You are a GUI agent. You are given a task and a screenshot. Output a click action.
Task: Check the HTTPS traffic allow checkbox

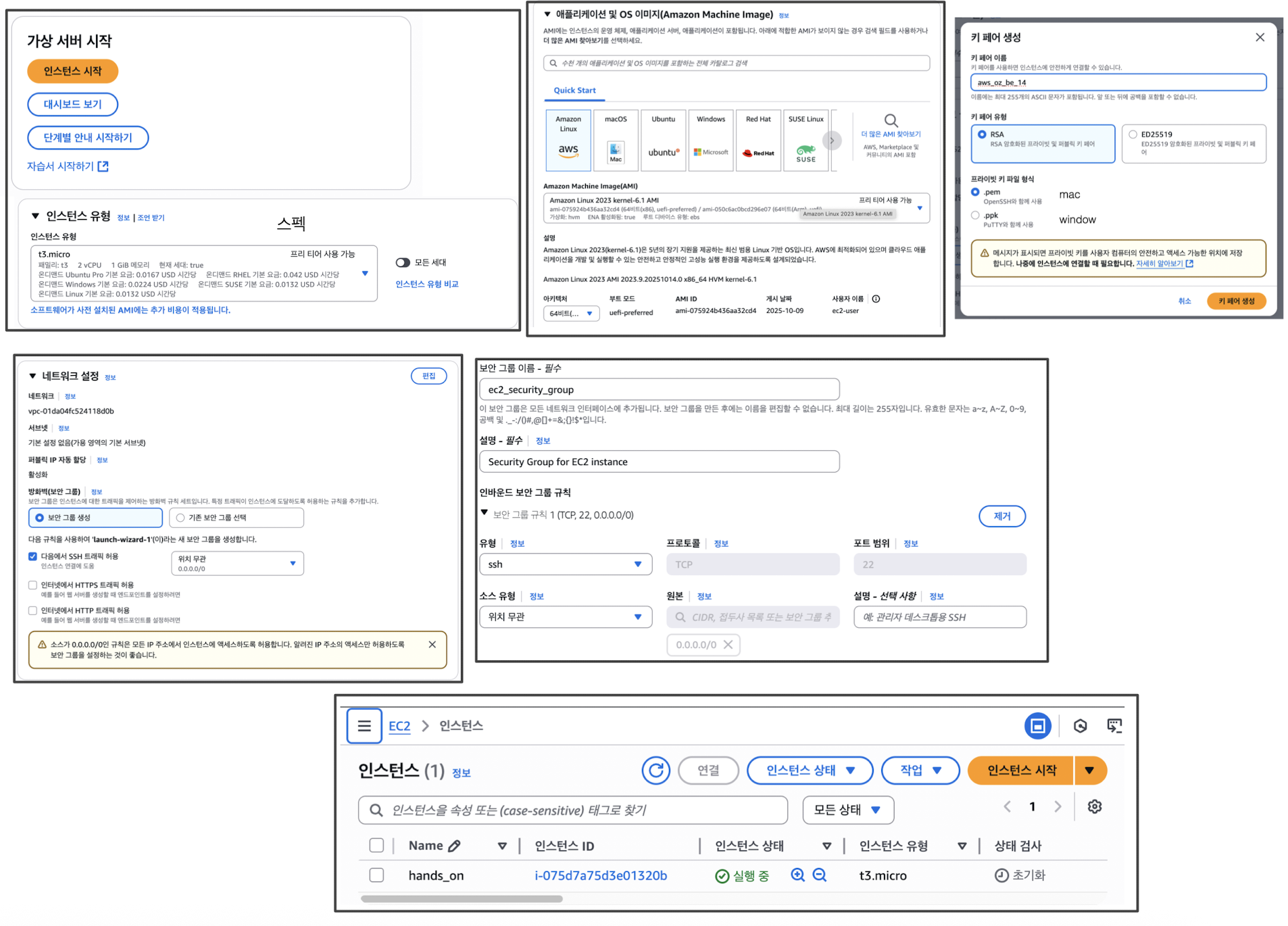coord(32,585)
